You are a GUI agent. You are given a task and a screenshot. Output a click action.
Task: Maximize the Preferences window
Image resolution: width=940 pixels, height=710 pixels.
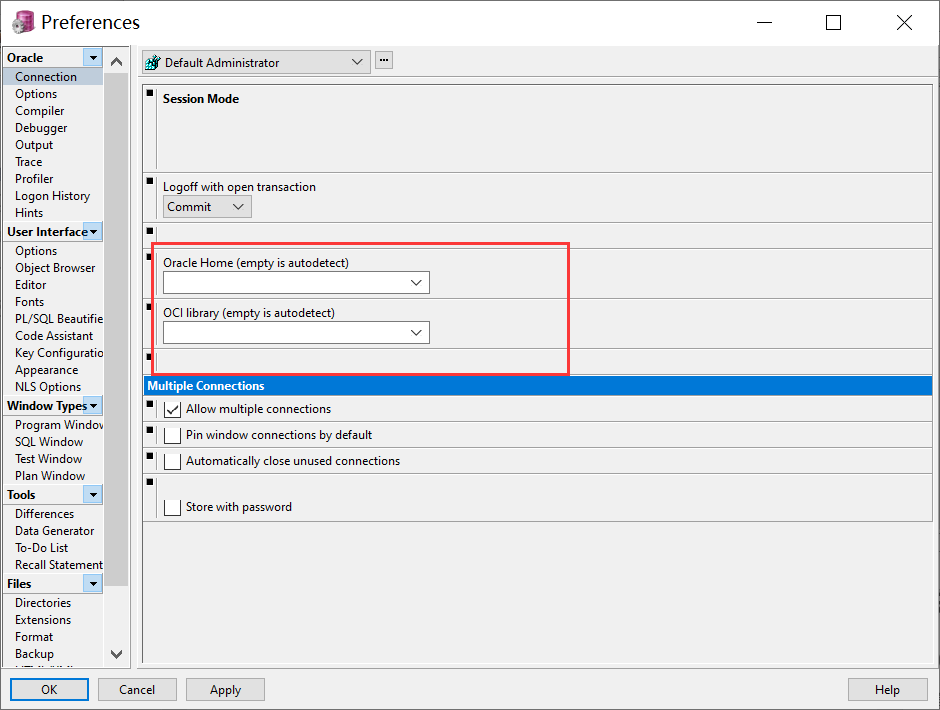point(833,23)
